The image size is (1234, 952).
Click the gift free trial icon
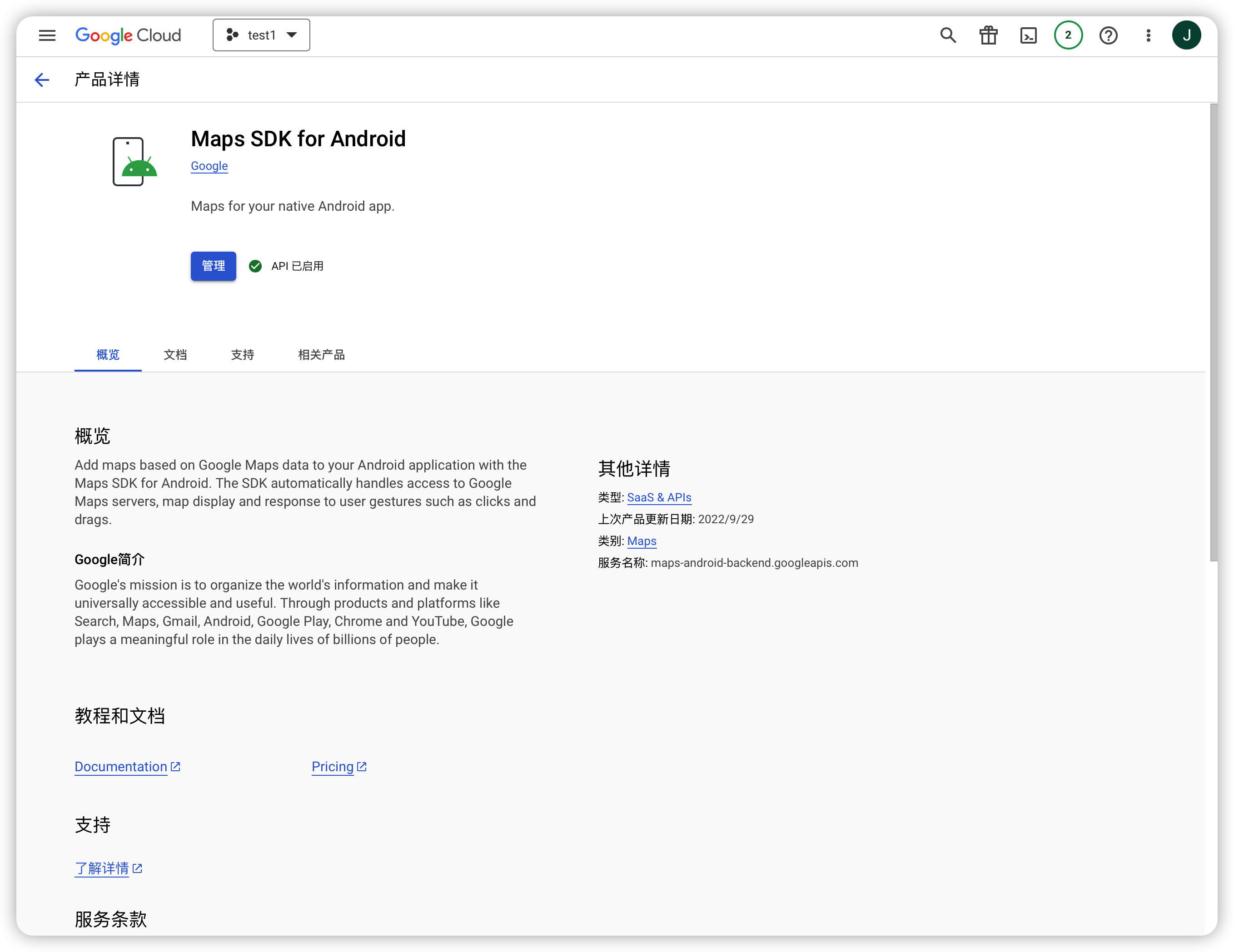988,35
